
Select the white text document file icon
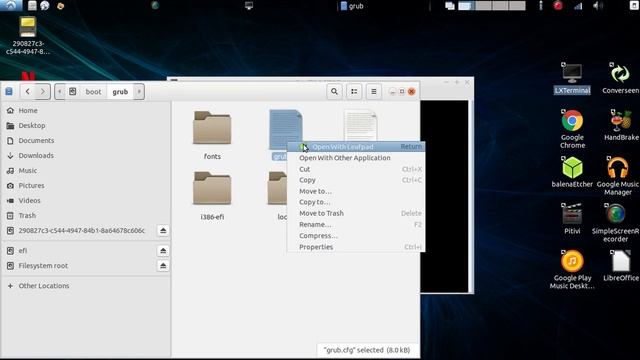(360, 125)
